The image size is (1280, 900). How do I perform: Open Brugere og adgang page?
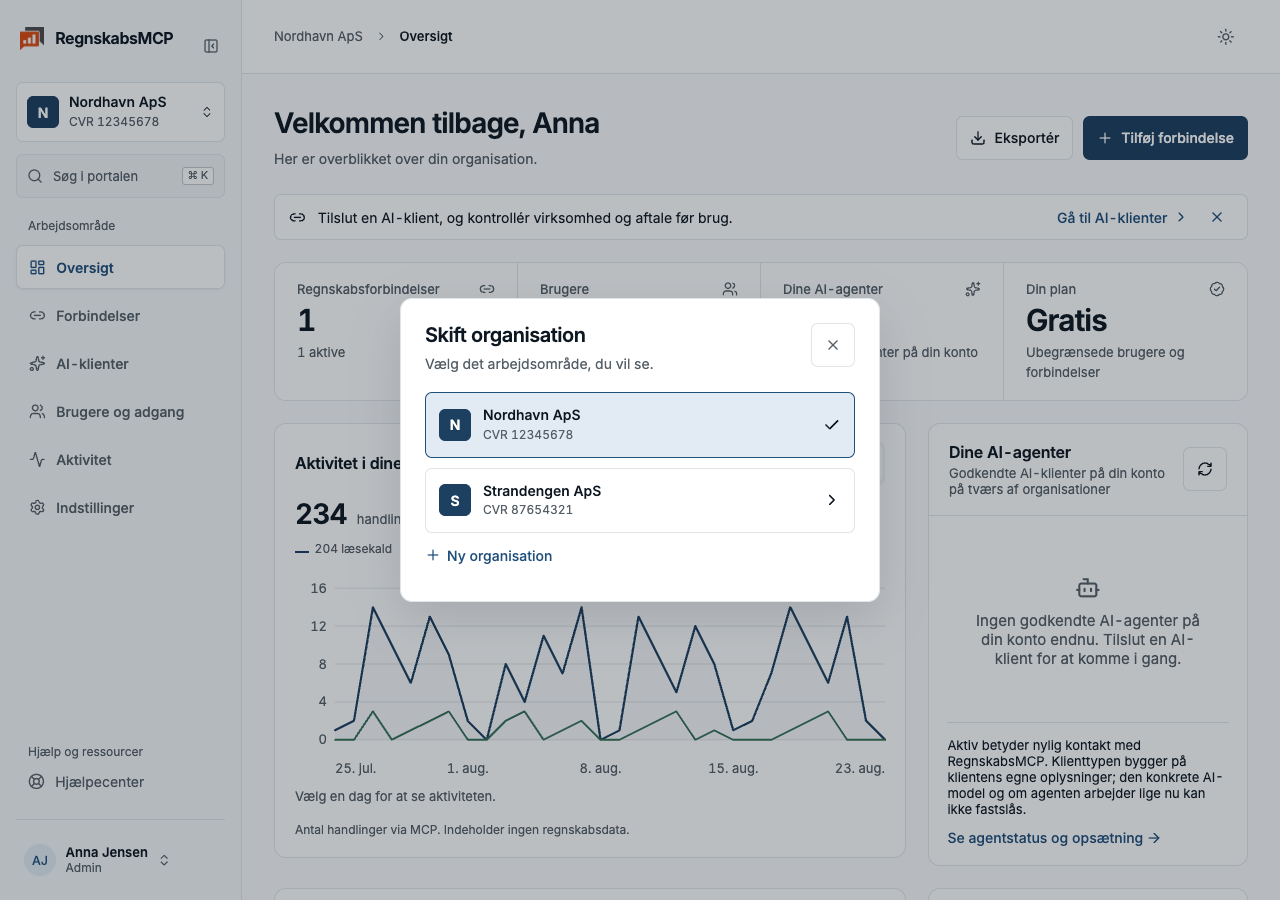tap(120, 412)
